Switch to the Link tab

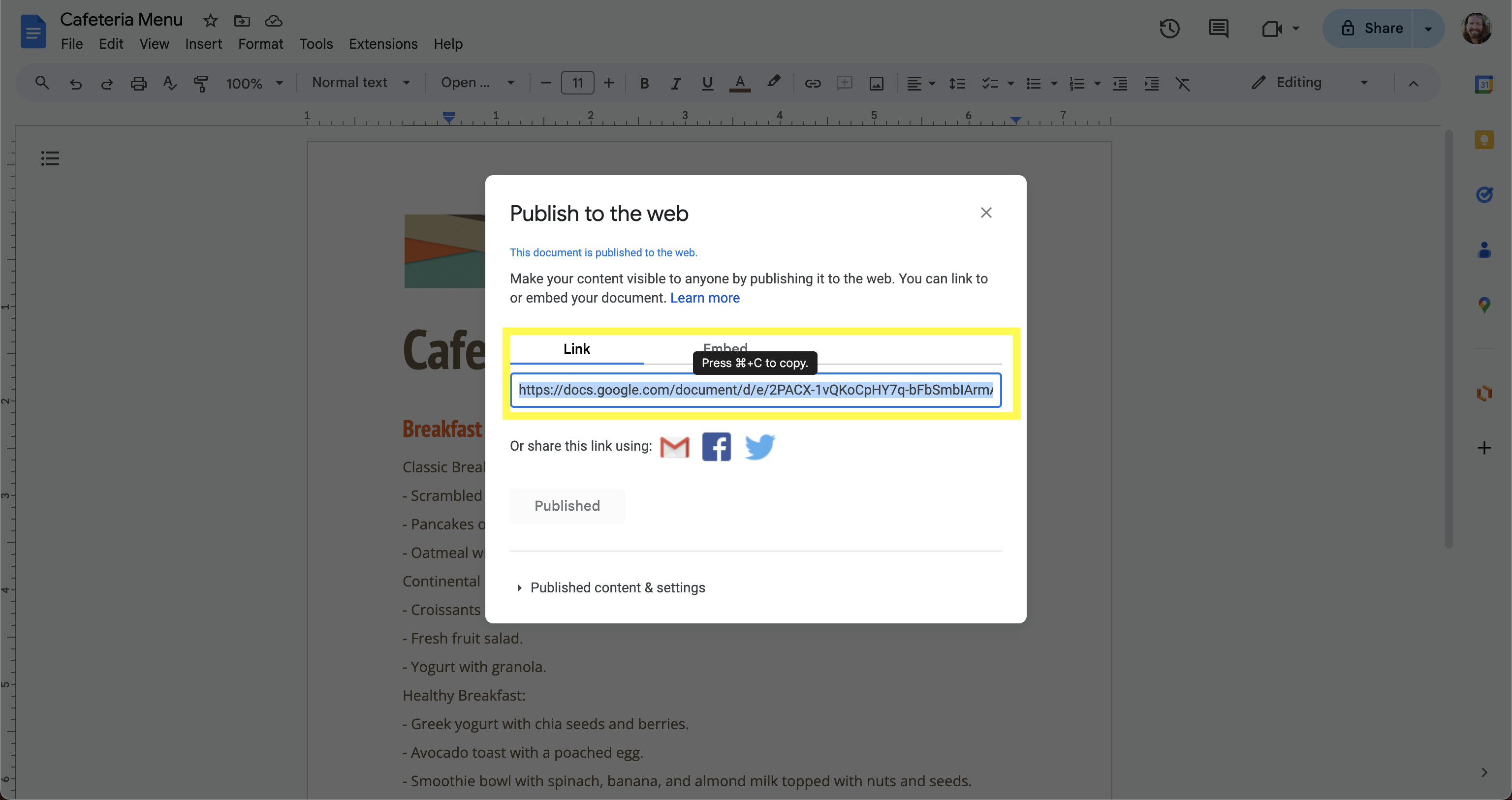576,349
